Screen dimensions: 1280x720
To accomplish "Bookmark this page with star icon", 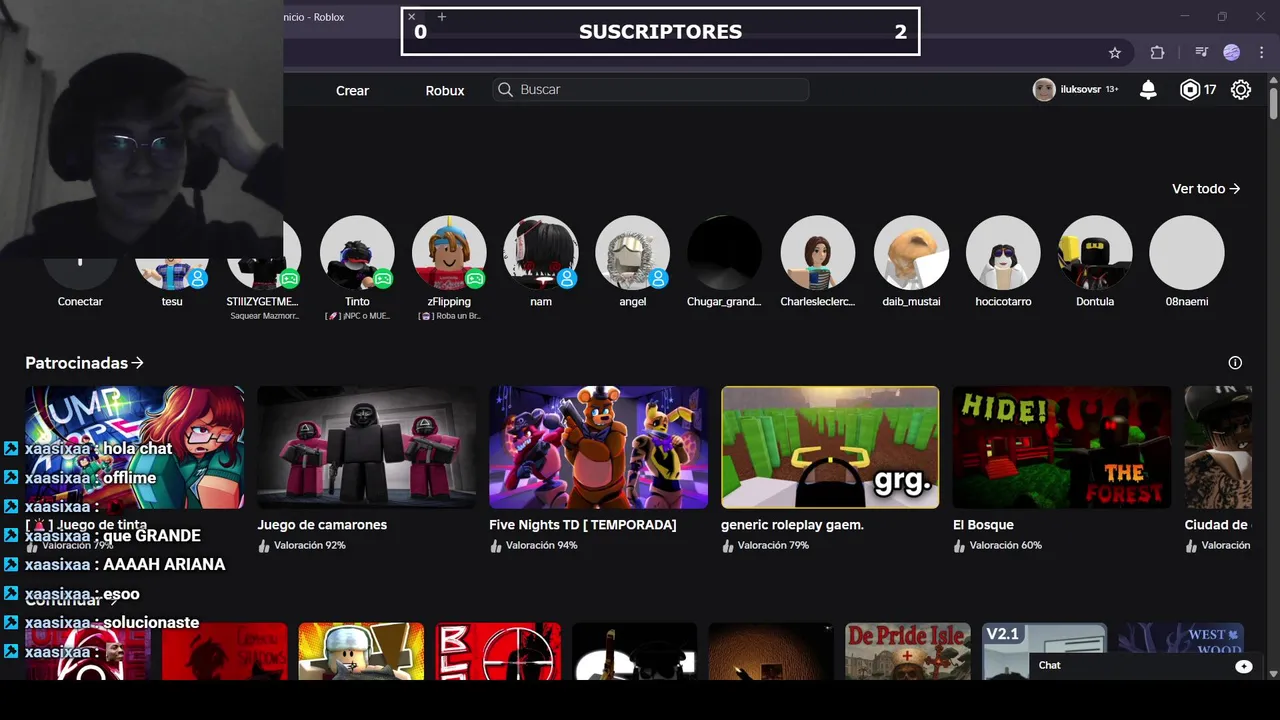I will (x=1115, y=53).
